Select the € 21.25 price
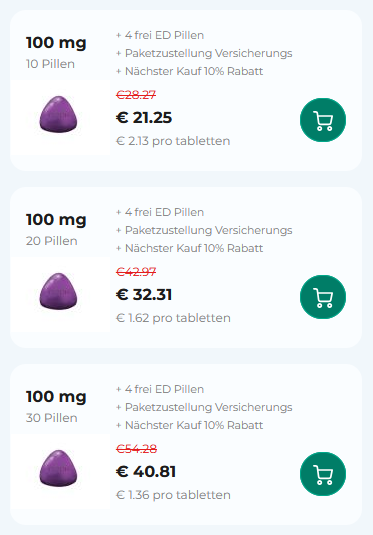The image size is (373, 535). 144,118
